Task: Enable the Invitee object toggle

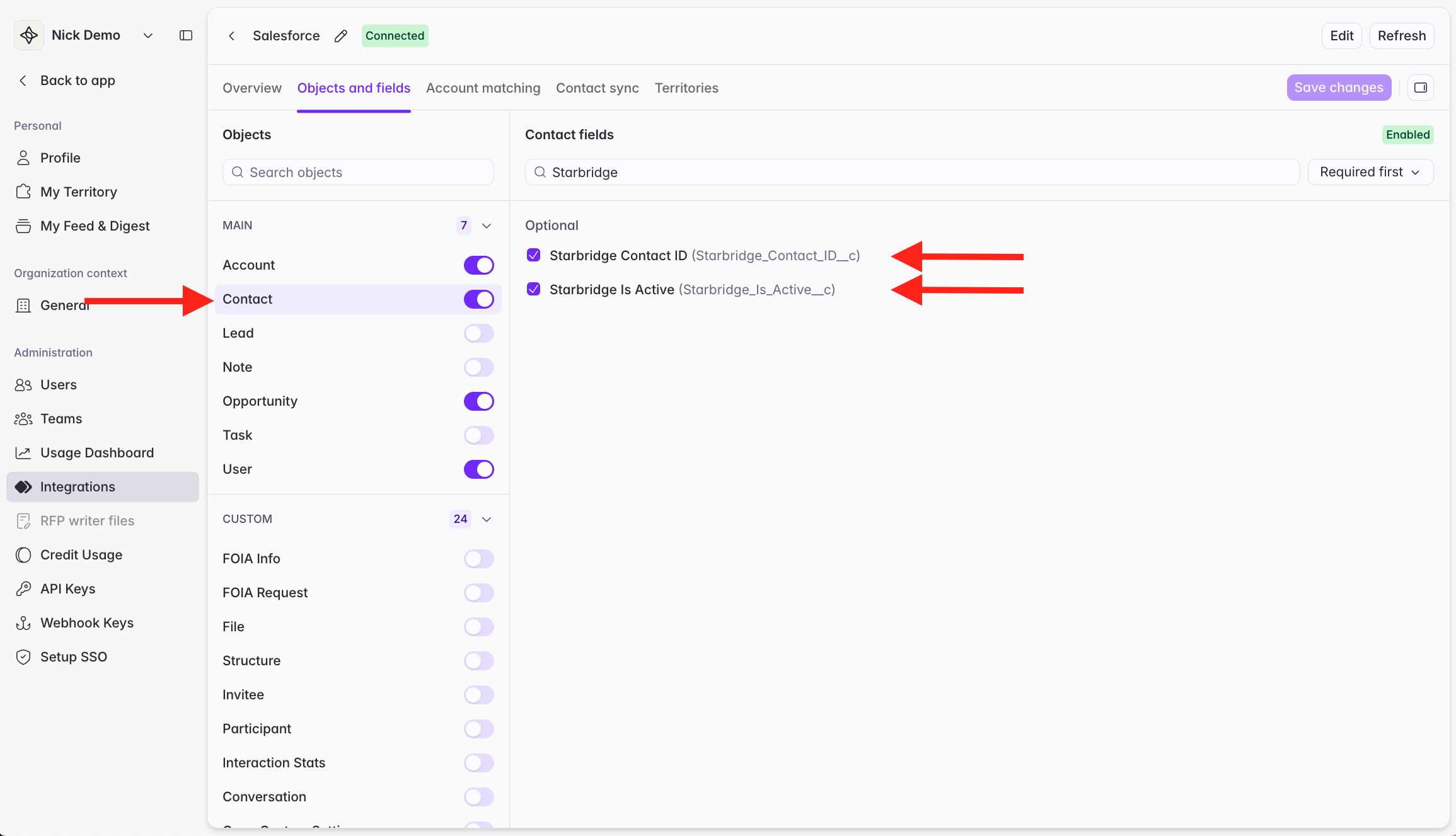Action: [479, 695]
